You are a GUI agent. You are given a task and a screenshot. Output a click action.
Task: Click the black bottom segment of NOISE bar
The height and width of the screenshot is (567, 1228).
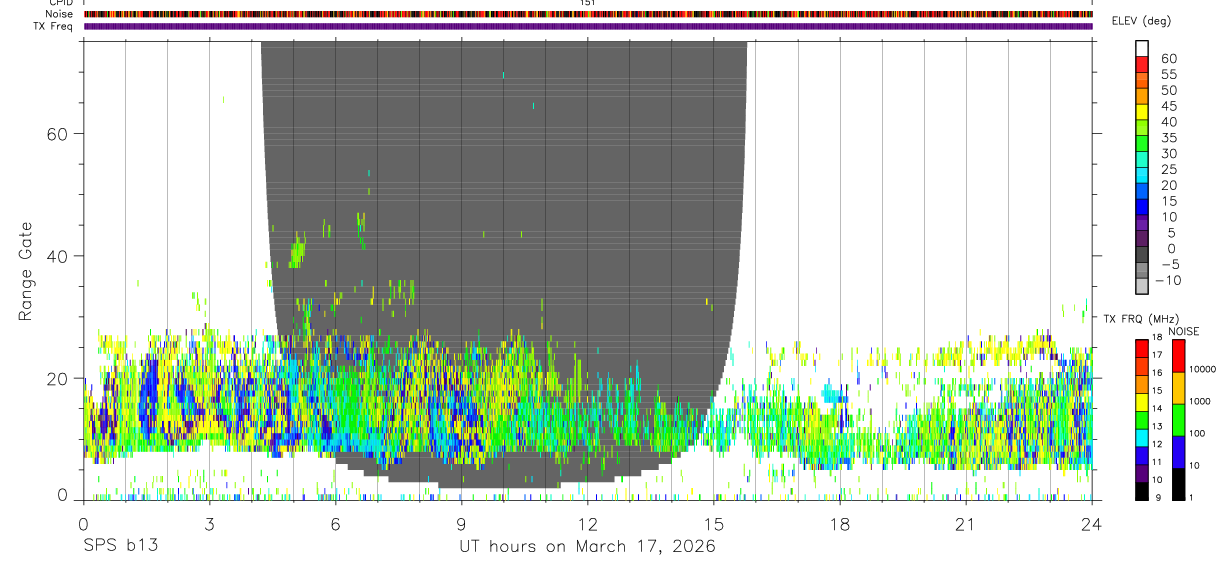point(1178,484)
